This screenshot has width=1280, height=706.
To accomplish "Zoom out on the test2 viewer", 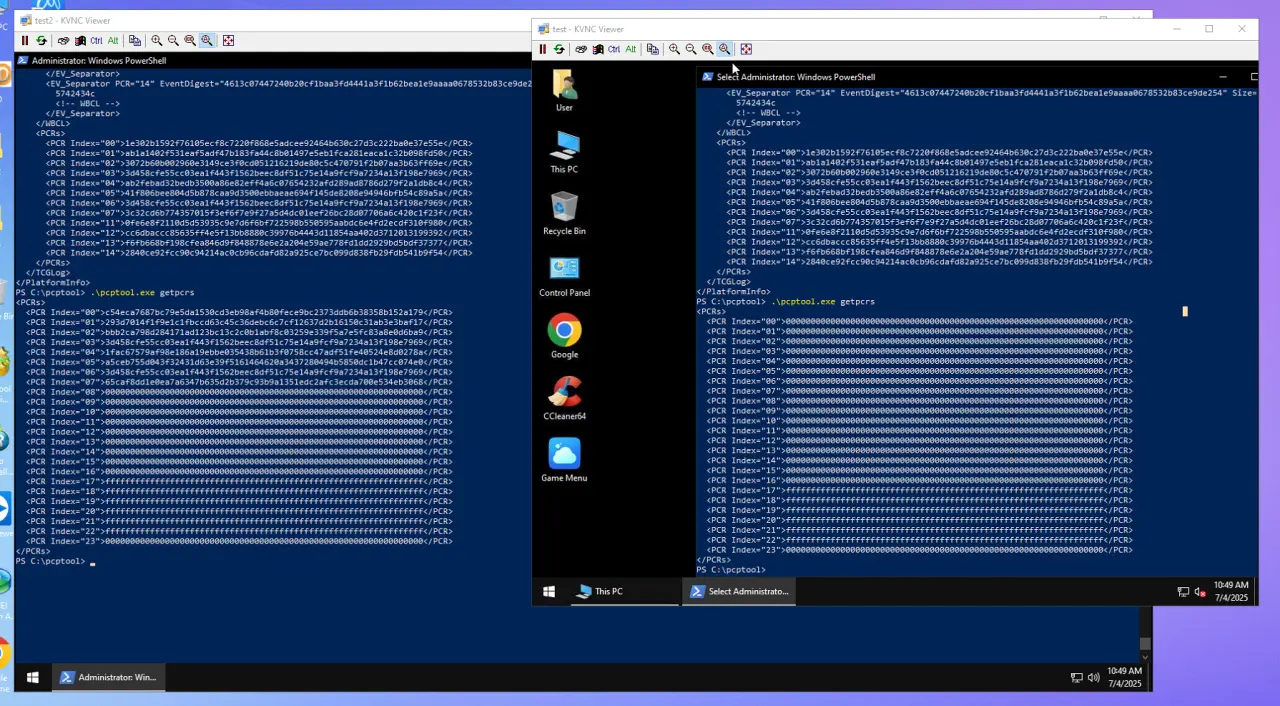I will pos(173,41).
